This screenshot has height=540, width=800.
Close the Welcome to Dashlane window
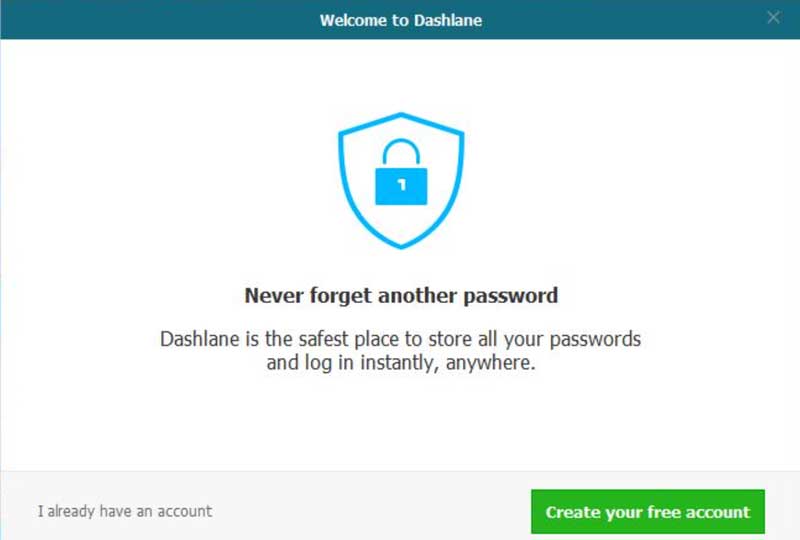click(x=773, y=17)
